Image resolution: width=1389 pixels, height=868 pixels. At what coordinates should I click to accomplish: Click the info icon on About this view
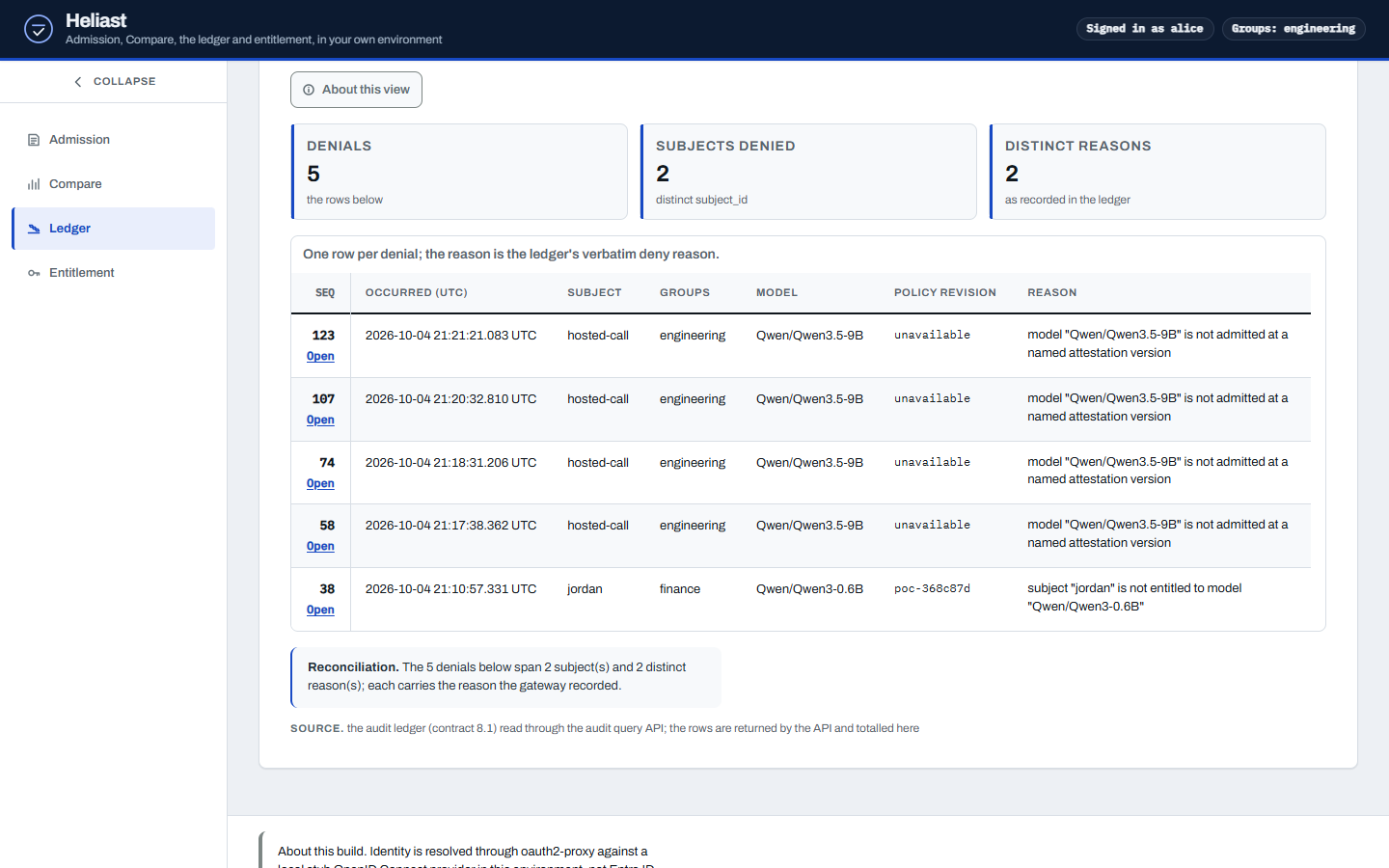pos(309,90)
